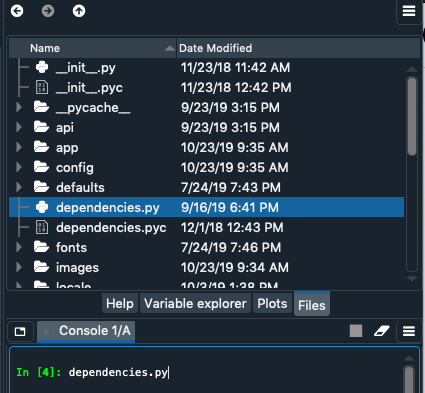Expand the config folder tree node
This screenshot has width=425, height=393.
(19, 167)
